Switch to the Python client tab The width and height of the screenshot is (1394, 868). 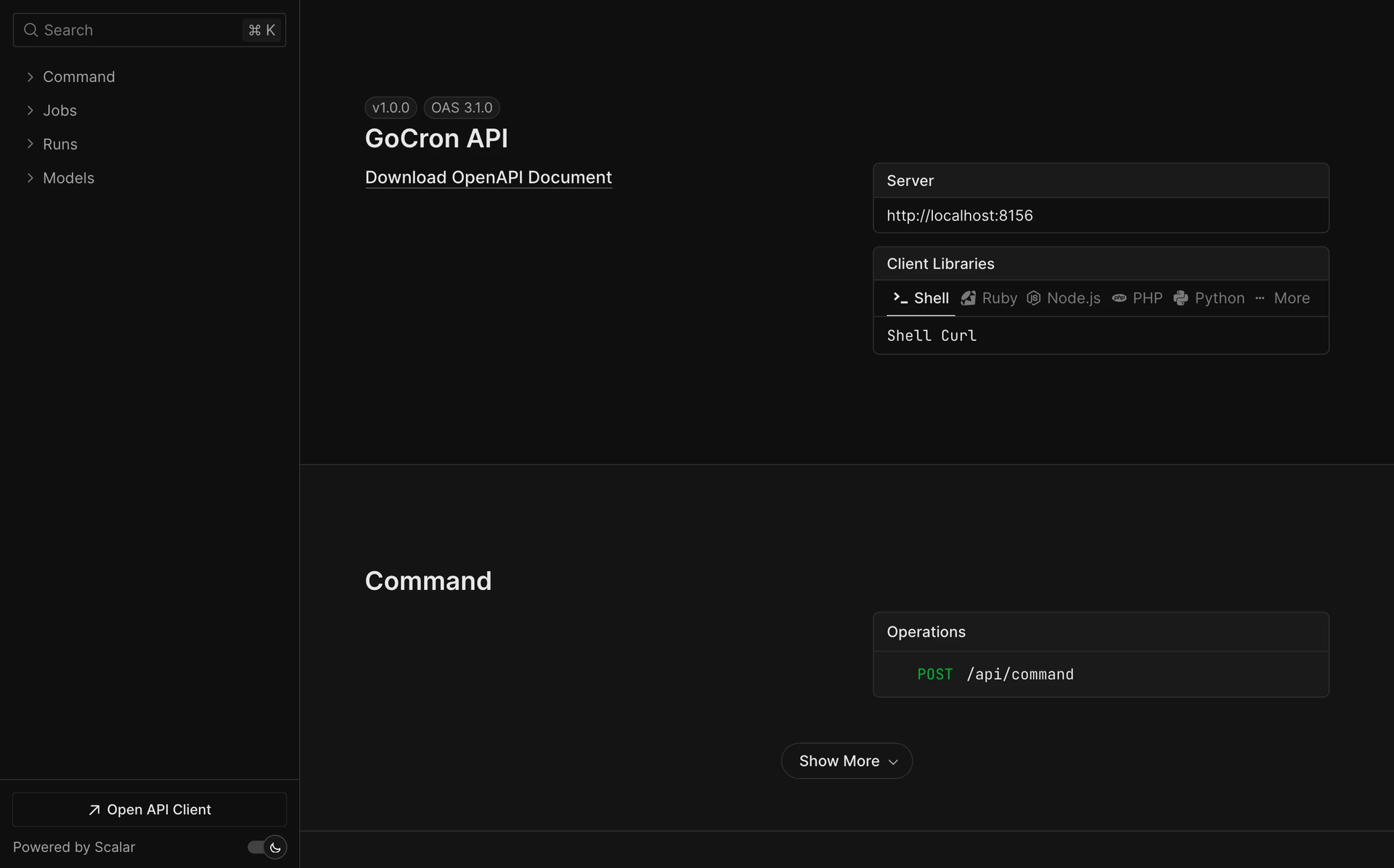(x=1210, y=298)
